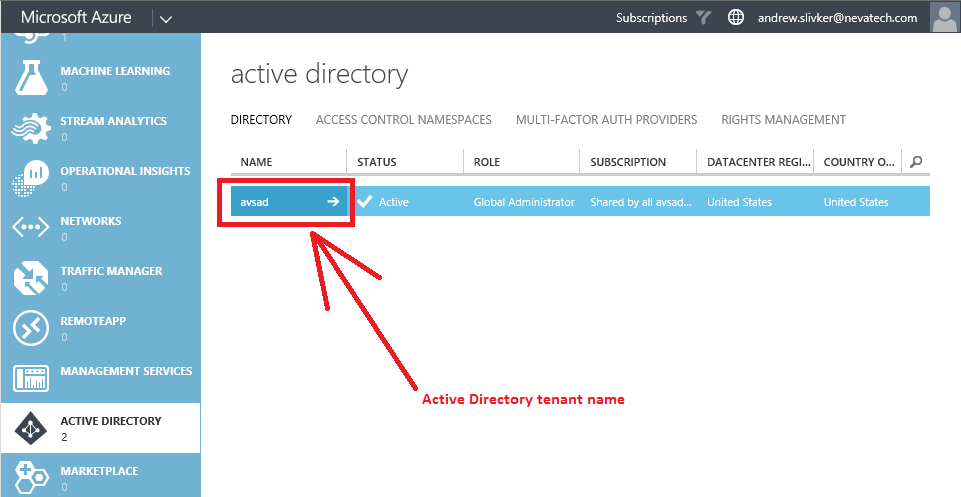
Task: Click the Global Administrator role cell
Action: tap(524, 202)
